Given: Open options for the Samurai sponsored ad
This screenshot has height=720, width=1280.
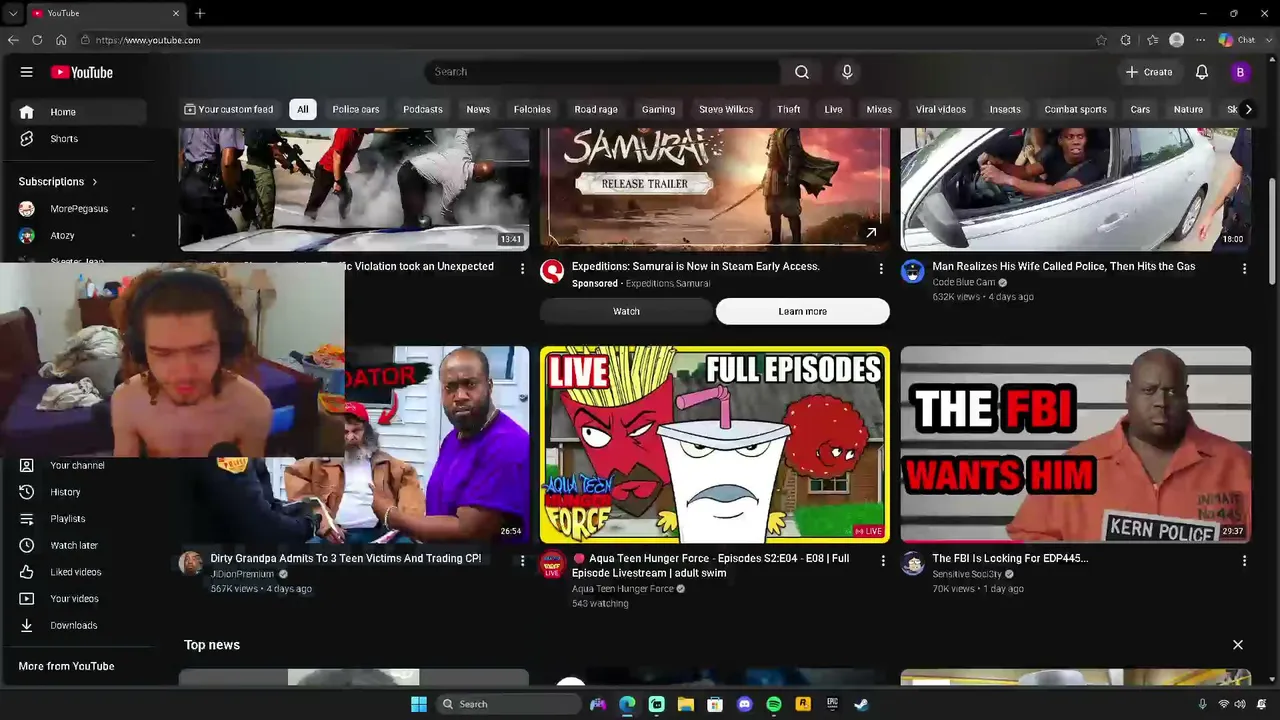Looking at the screenshot, I should point(881,269).
